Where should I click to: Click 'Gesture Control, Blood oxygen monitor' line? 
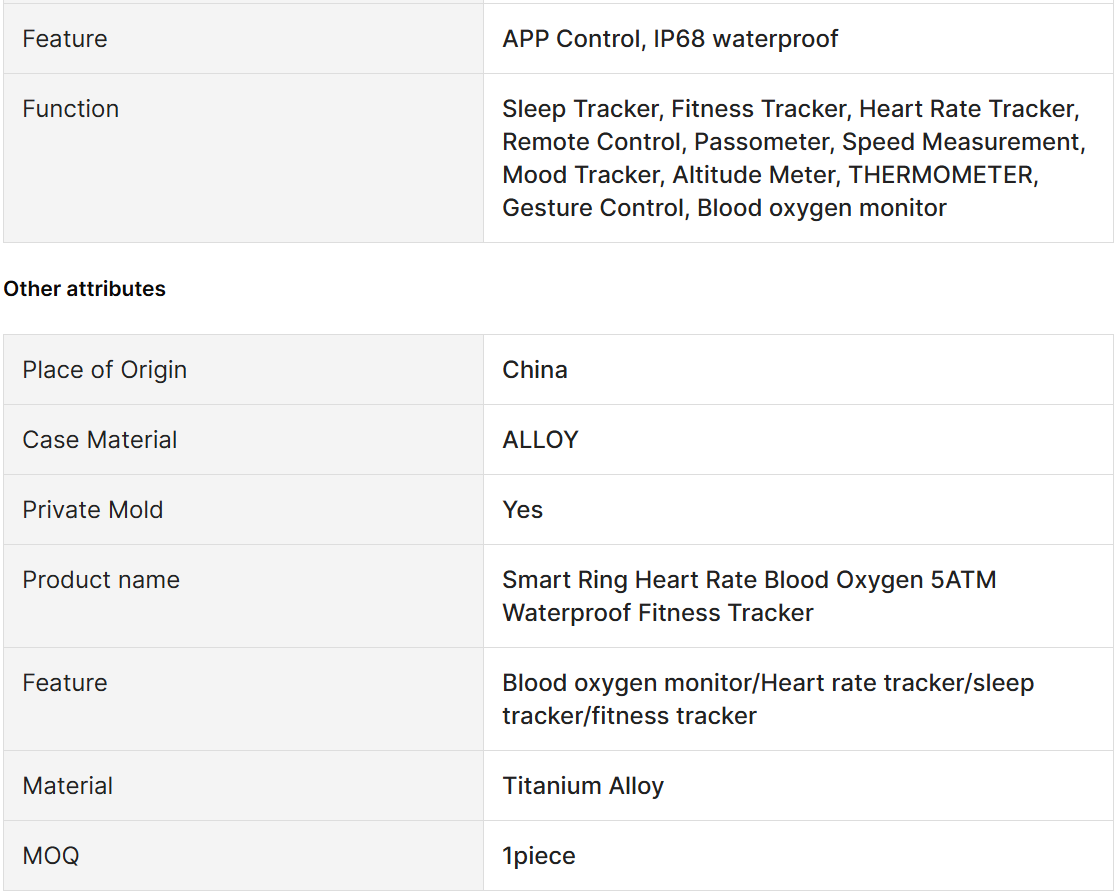pyautogui.click(x=725, y=208)
